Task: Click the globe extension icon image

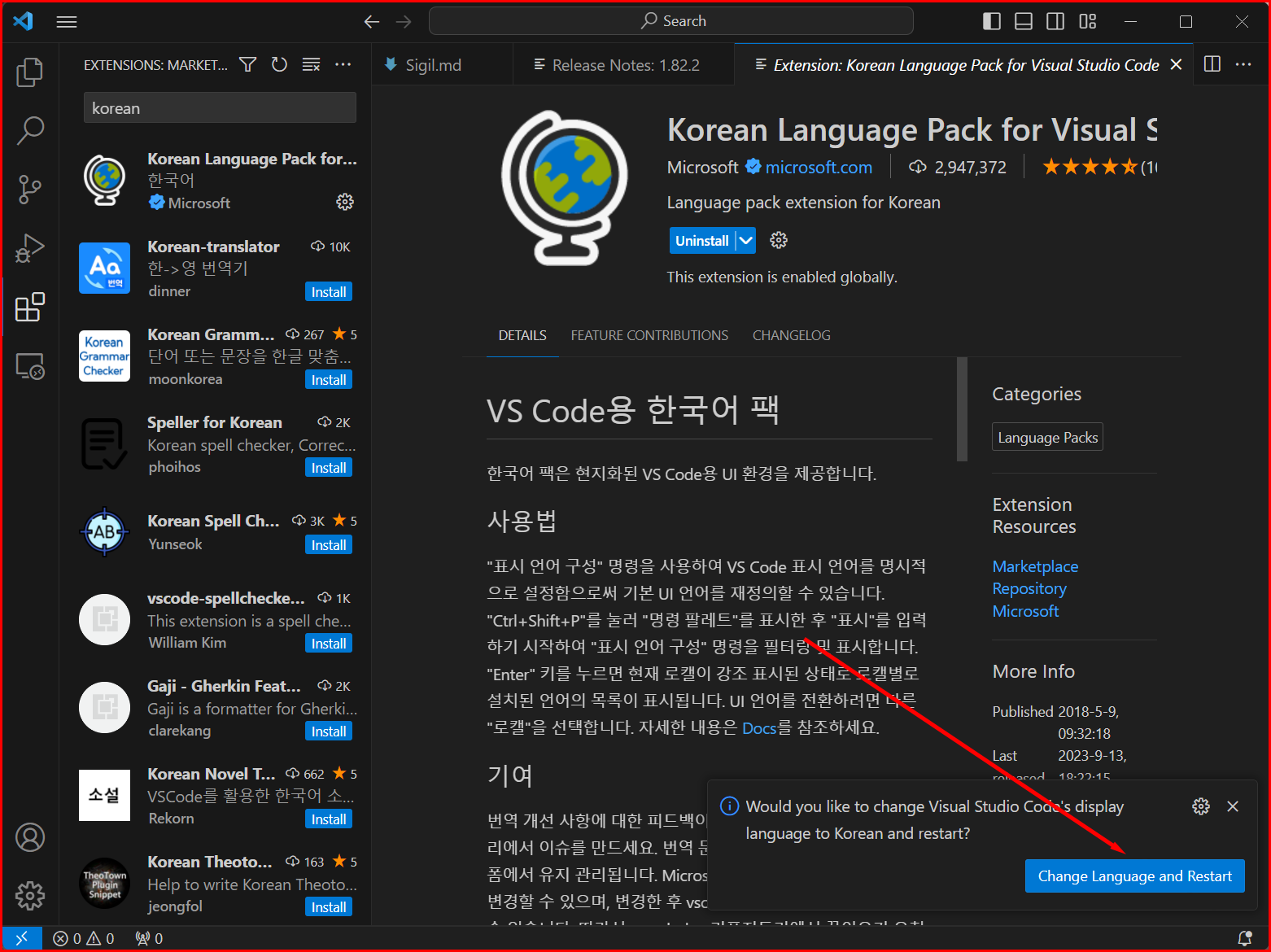Action: 565,189
